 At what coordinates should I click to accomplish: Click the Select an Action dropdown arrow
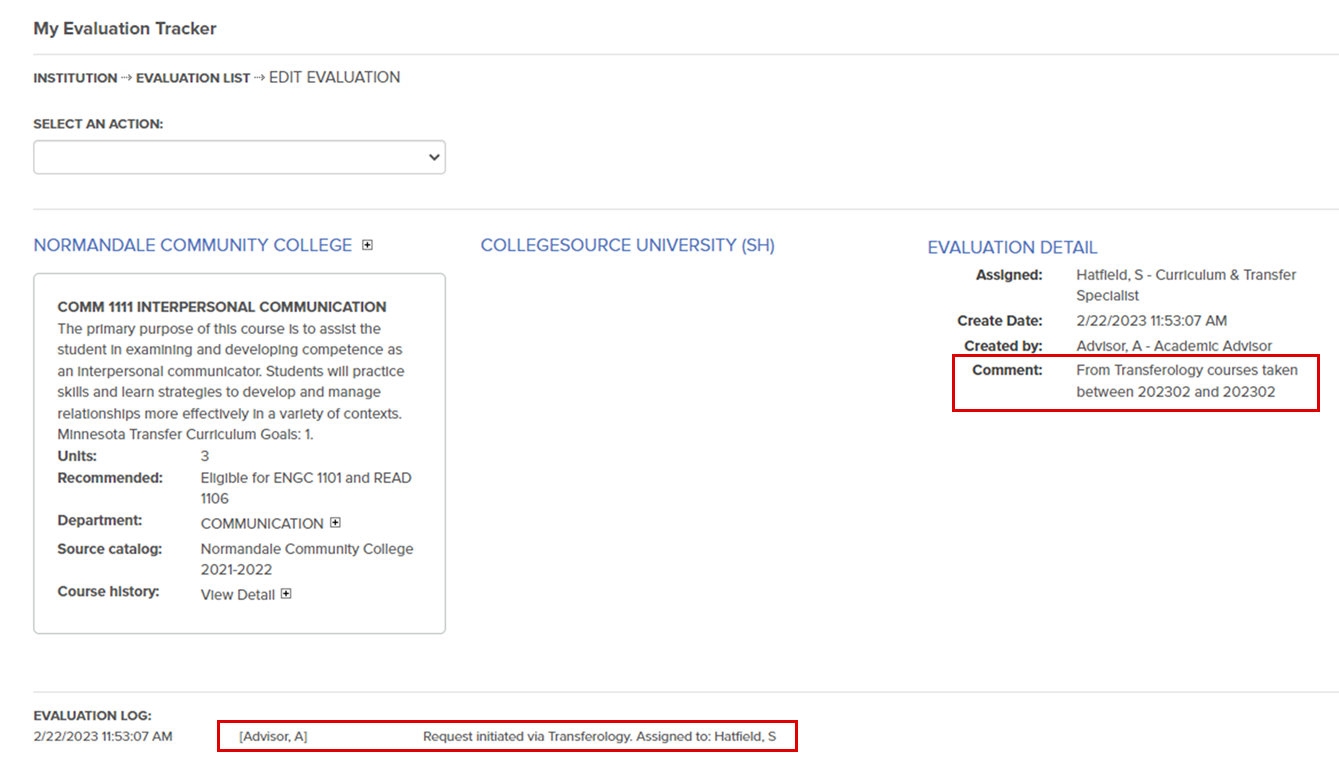click(x=432, y=157)
